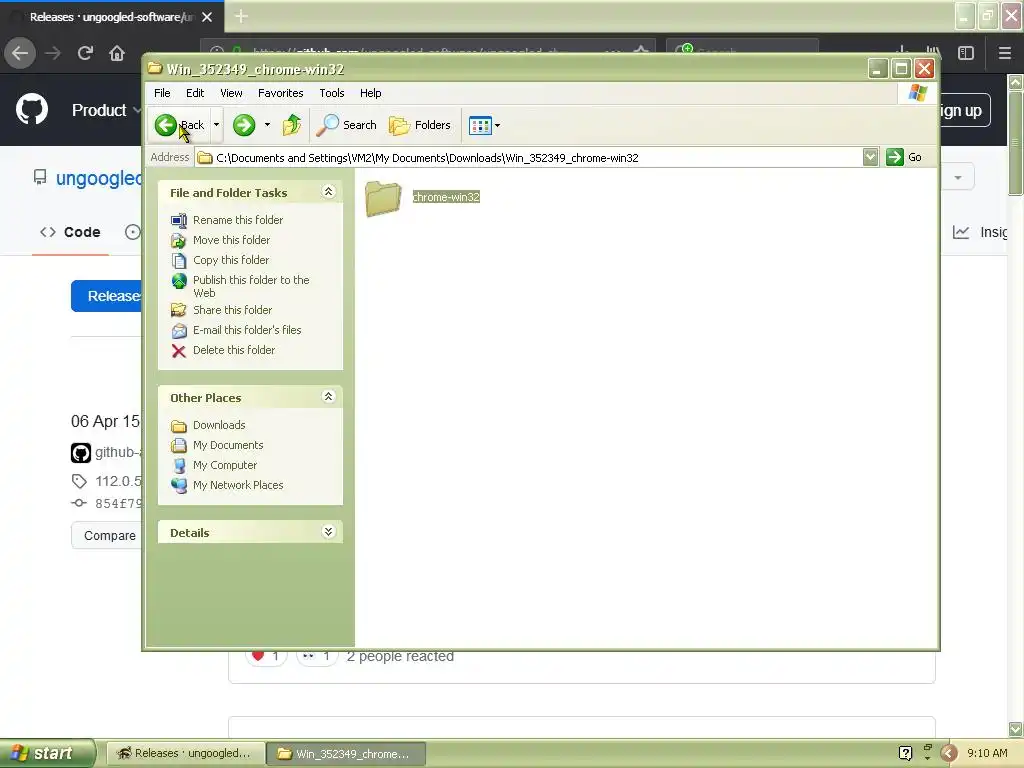Click the chrome-win32 folder name
Image resolution: width=1024 pixels, height=768 pixels.
tap(446, 197)
